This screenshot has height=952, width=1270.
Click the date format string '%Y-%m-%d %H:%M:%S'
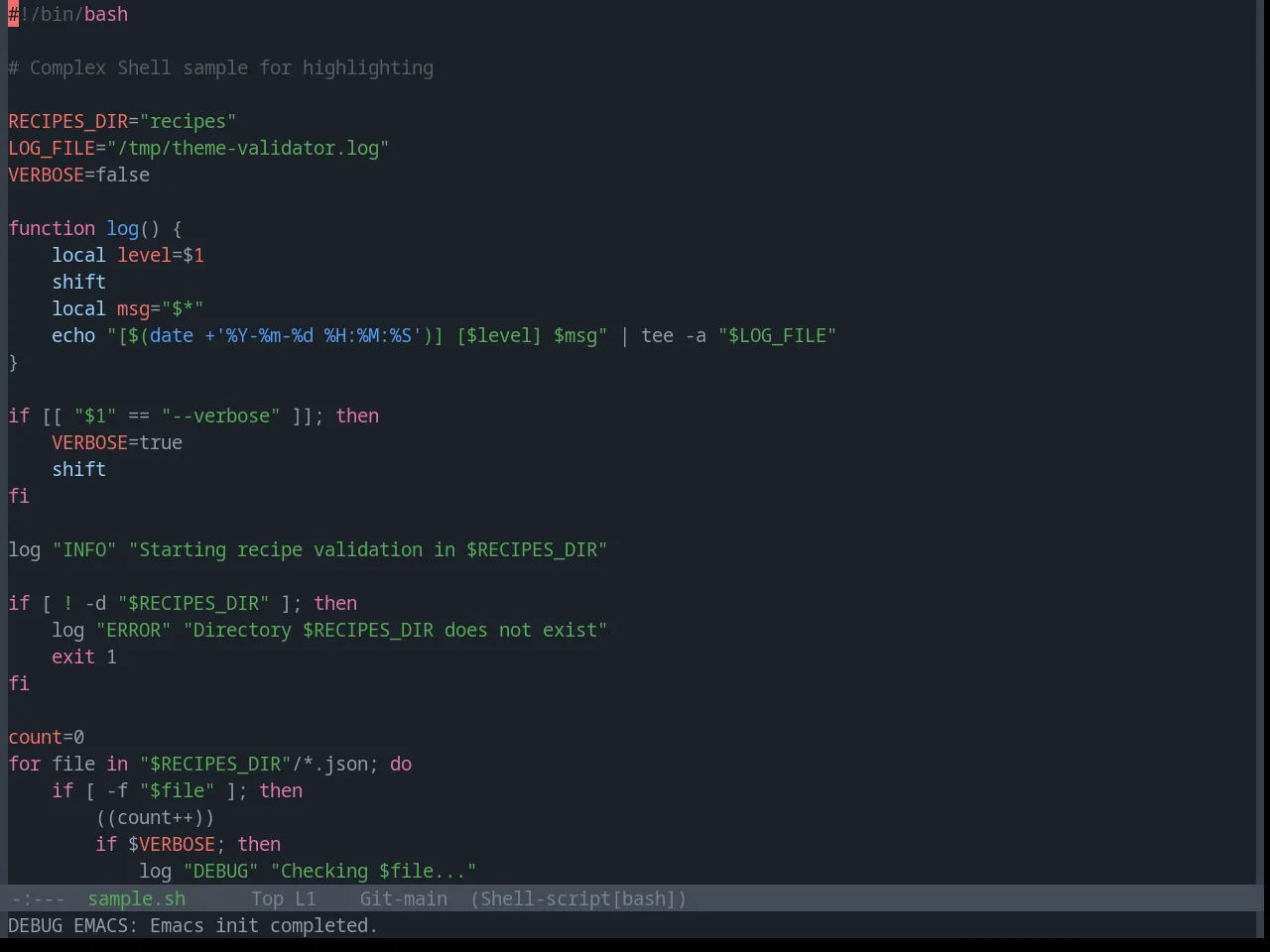(x=318, y=336)
